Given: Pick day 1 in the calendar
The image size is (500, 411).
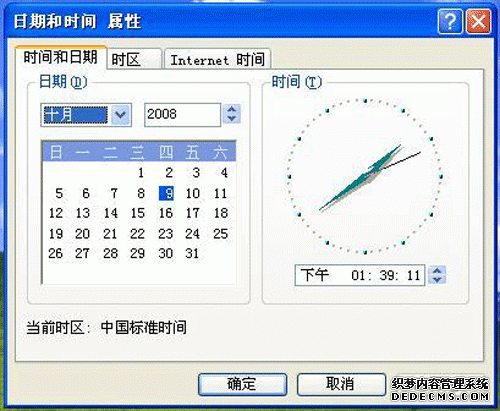Looking at the screenshot, I should pyautogui.click(x=141, y=173).
